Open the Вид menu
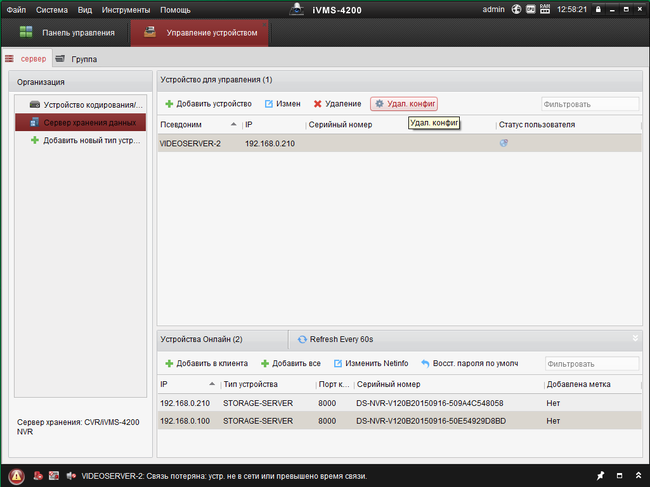This screenshot has width=650, height=487. pyautogui.click(x=85, y=10)
